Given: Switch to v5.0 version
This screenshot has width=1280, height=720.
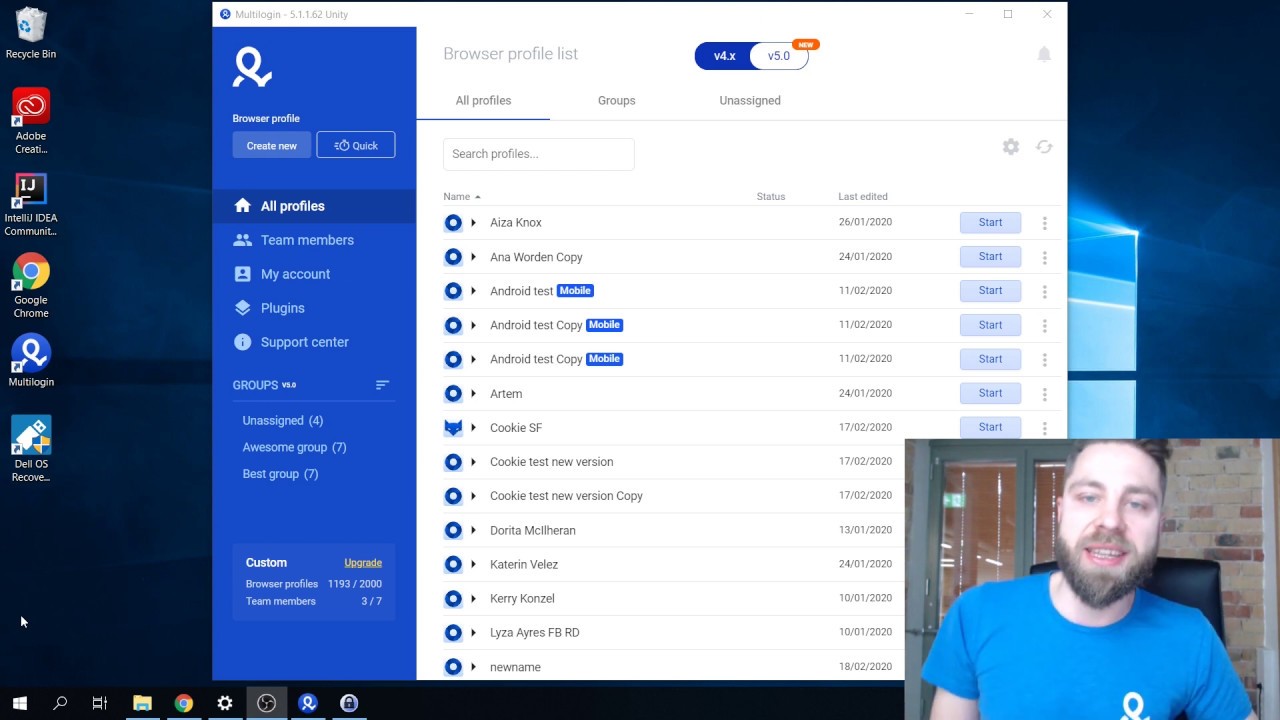Looking at the screenshot, I should coord(779,56).
